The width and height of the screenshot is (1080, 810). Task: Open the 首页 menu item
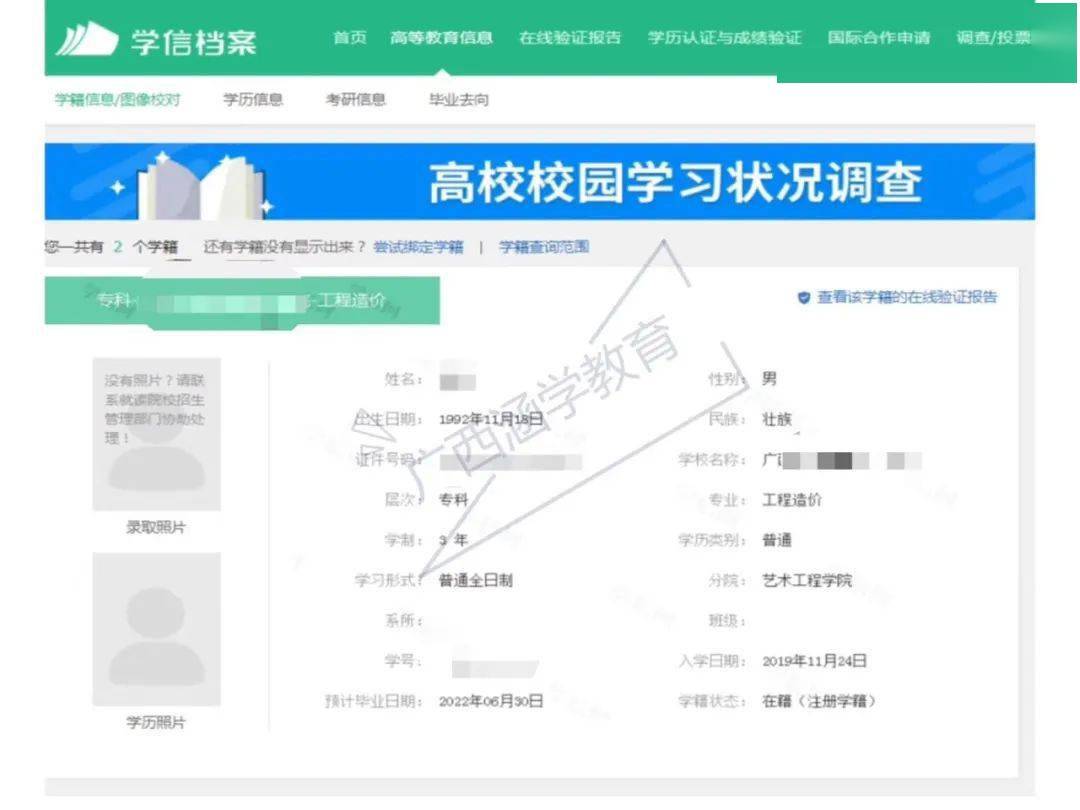(349, 38)
